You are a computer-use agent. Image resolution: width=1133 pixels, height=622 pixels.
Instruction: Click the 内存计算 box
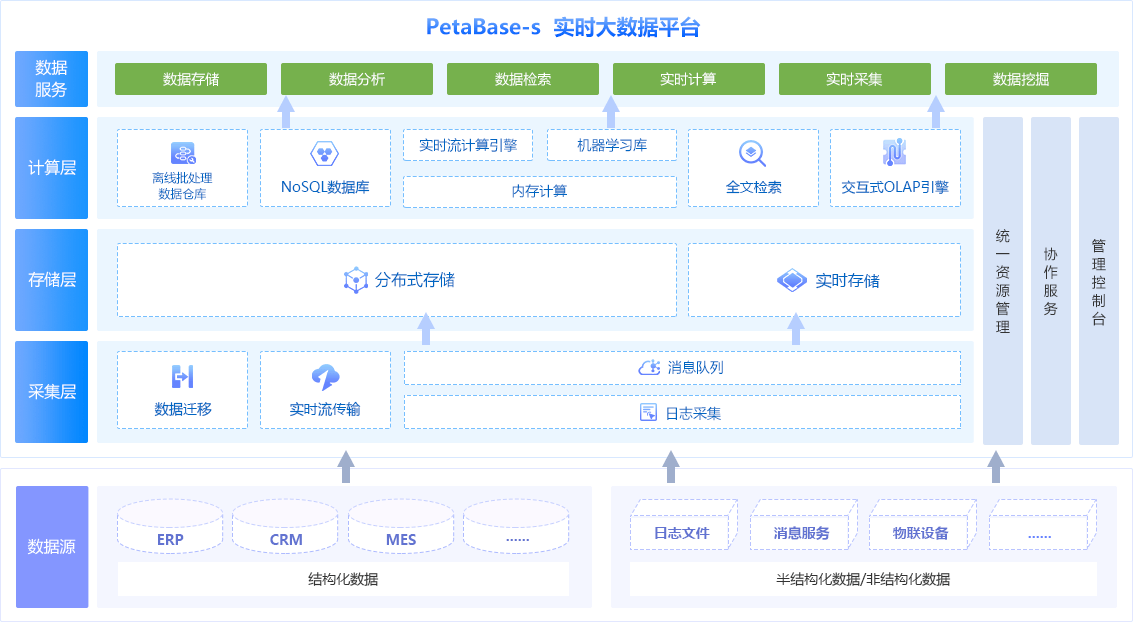coord(540,191)
